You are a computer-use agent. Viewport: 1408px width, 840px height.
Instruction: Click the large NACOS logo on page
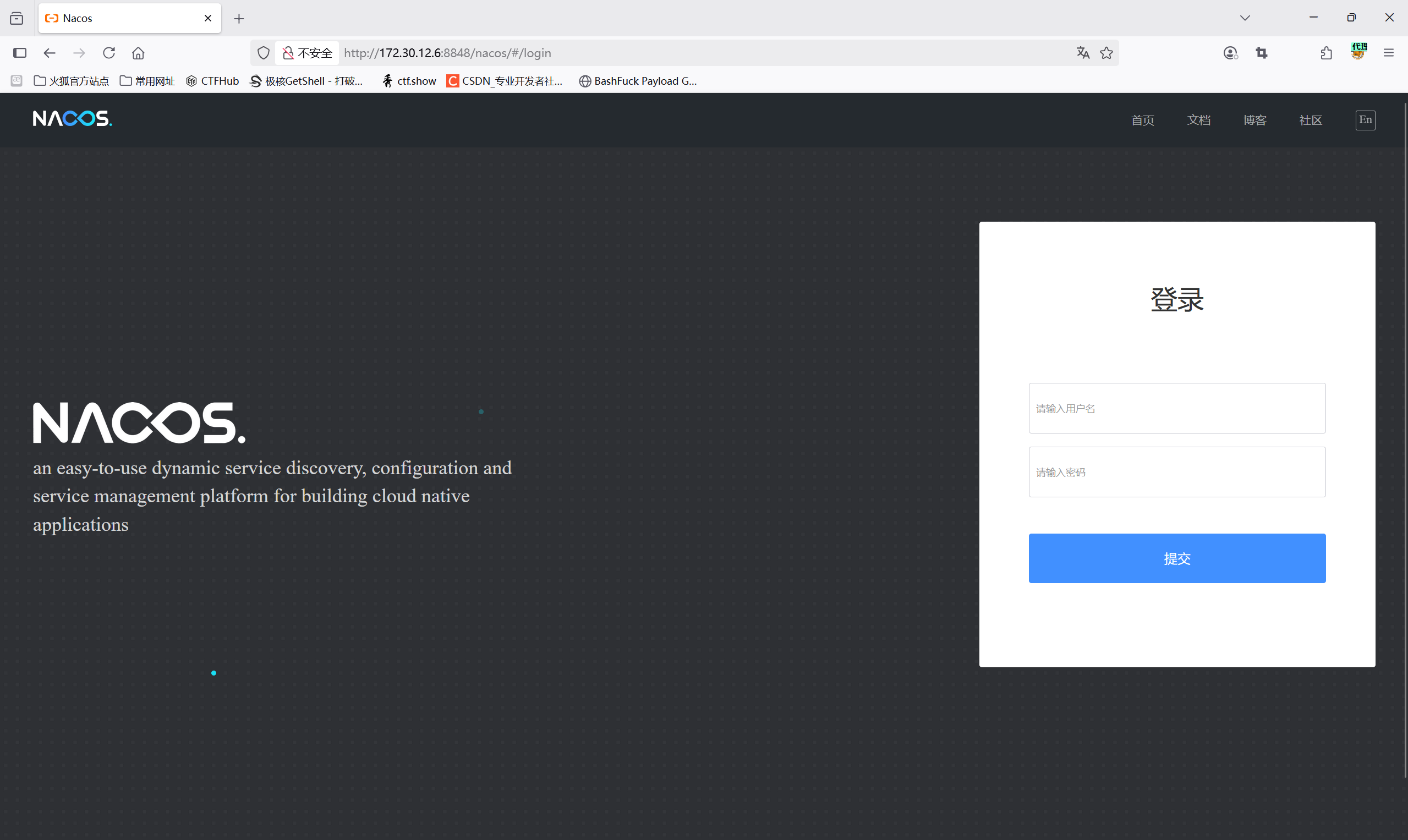139,423
